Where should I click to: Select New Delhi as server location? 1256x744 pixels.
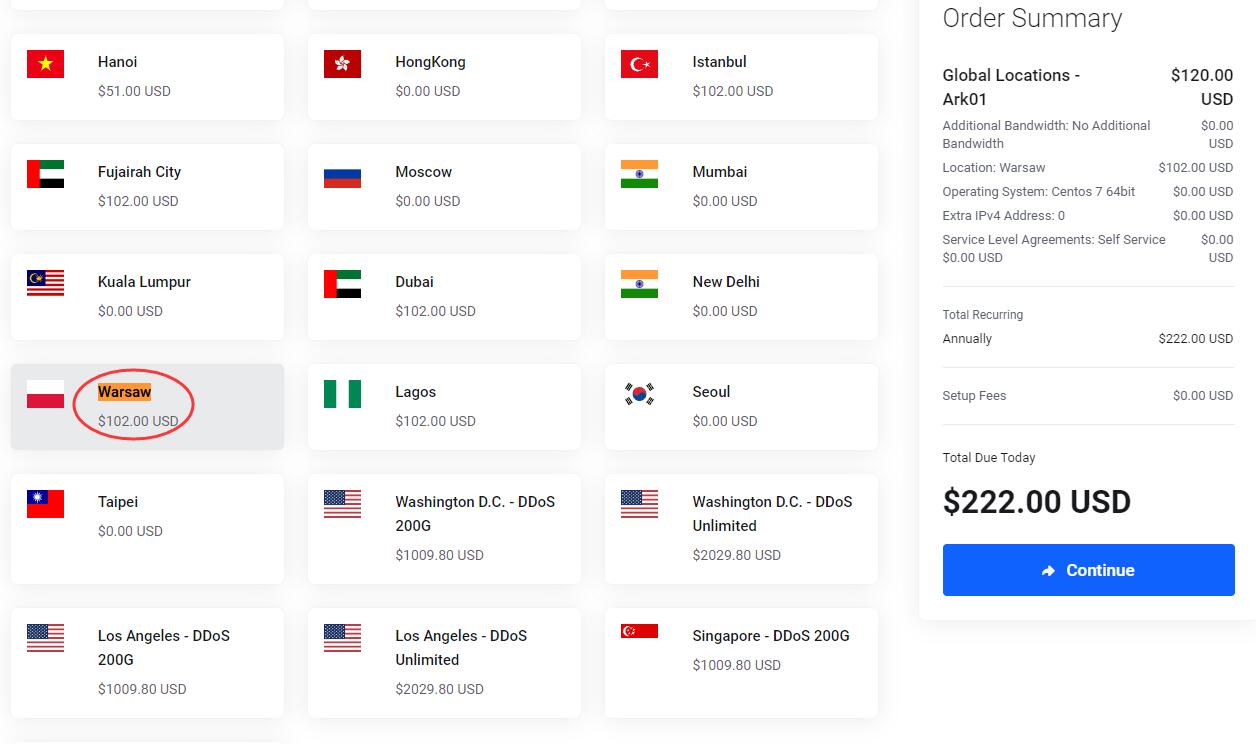741,296
